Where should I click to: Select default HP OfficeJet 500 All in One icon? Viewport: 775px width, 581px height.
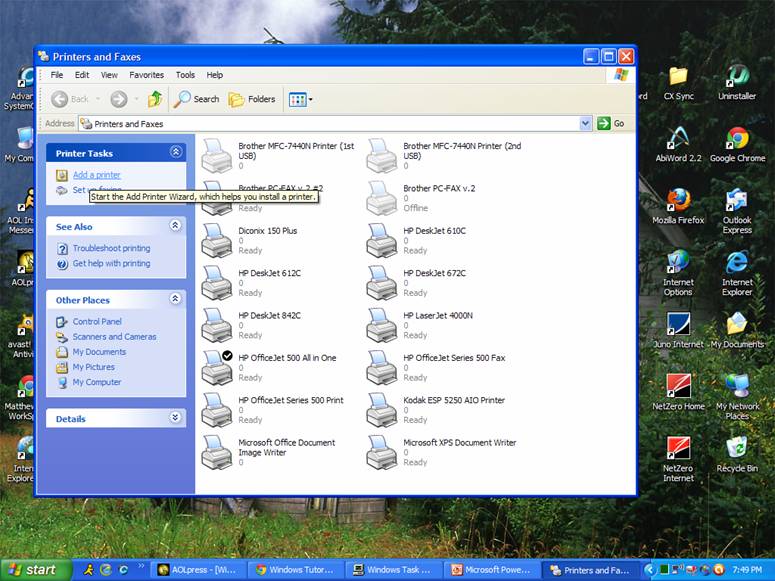tap(216, 367)
